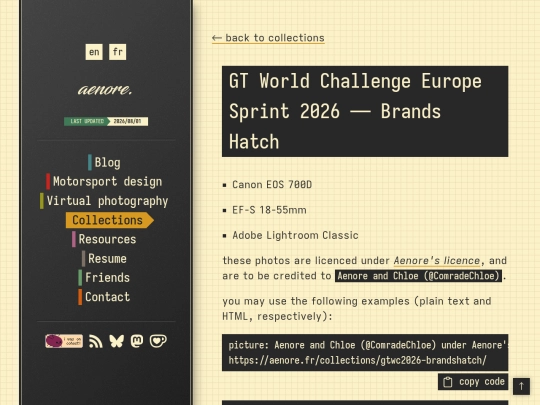Click the Last Updated date badge
Image resolution: width=540 pixels, height=405 pixels.
tap(106, 121)
